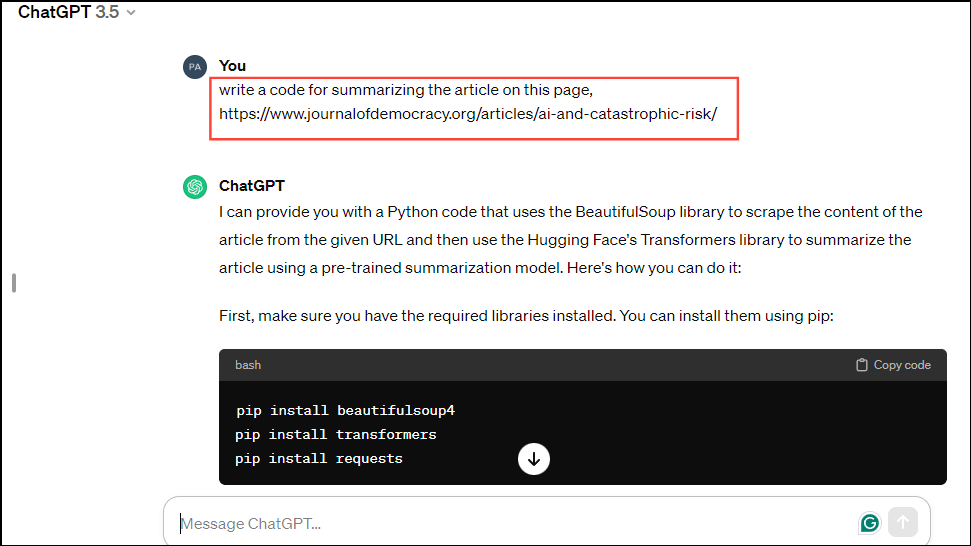The image size is (971, 546).
Task: Click the sidebar toggle handle on left edge
Action: [x=14, y=283]
